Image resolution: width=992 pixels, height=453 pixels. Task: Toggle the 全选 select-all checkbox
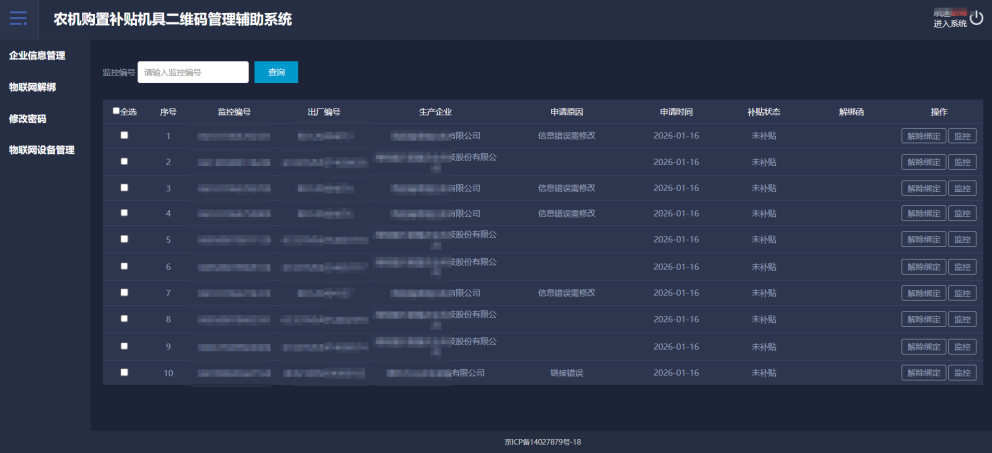point(116,111)
